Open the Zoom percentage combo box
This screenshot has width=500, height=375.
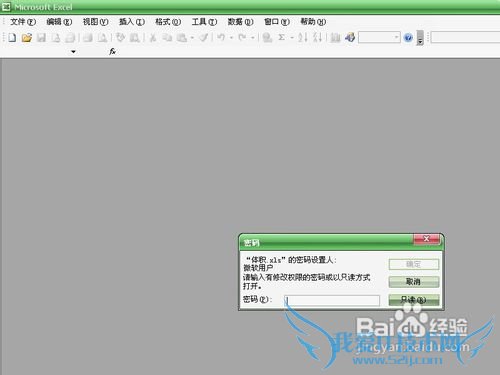(x=379, y=37)
